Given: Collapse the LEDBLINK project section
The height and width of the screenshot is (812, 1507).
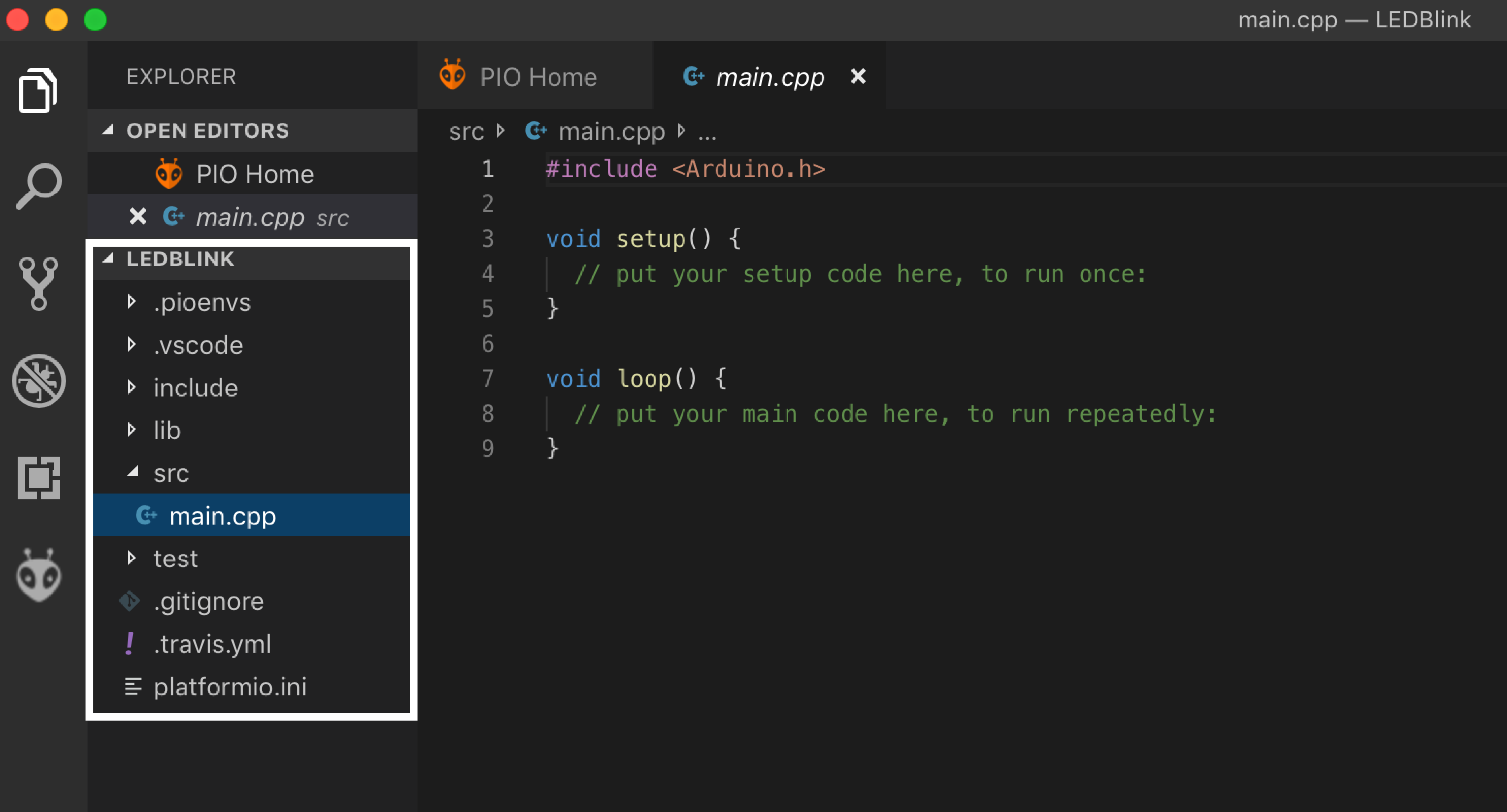Looking at the screenshot, I should [x=180, y=259].
